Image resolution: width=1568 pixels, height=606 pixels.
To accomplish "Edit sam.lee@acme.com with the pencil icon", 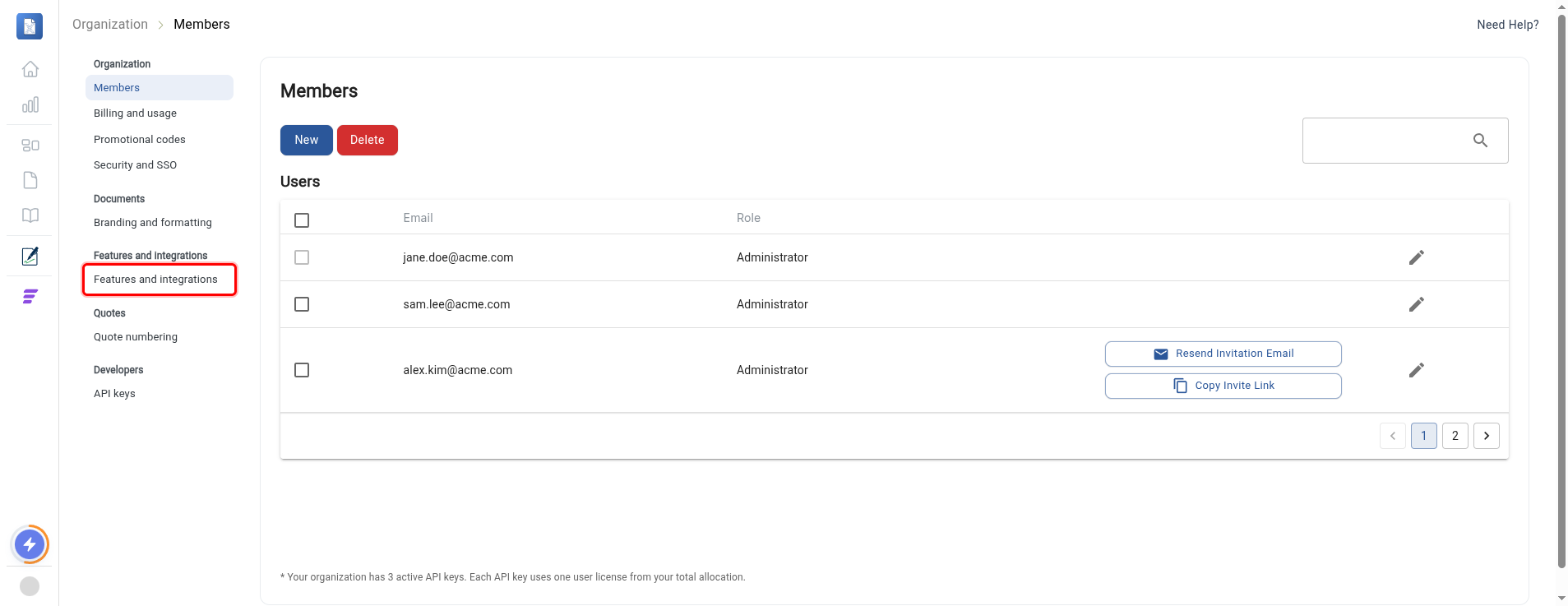I will coord(1416,304).
